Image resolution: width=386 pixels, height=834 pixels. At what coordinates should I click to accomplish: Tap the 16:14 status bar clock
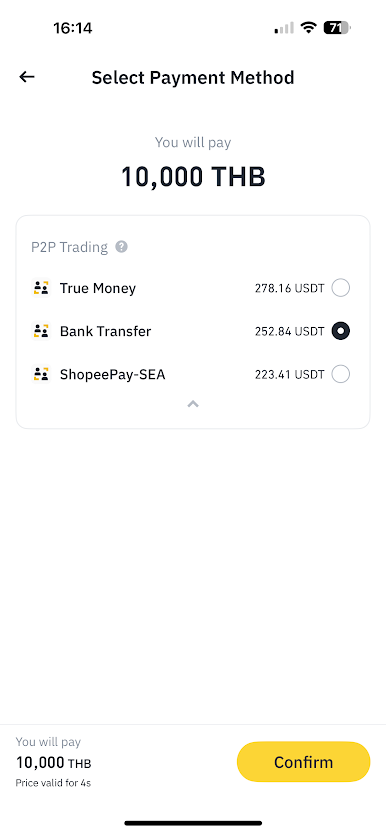pos(73,28)
